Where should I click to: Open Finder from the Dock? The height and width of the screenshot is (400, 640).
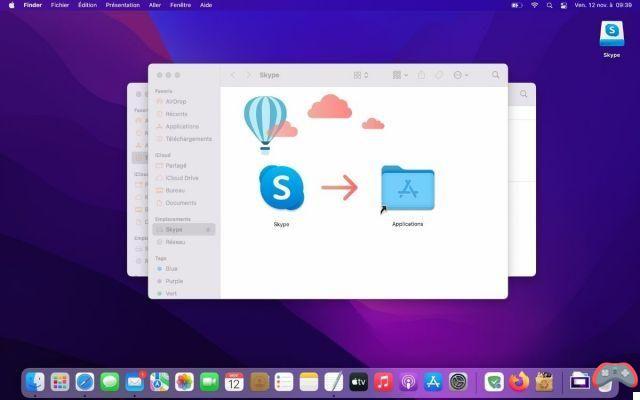coord(35,382)
